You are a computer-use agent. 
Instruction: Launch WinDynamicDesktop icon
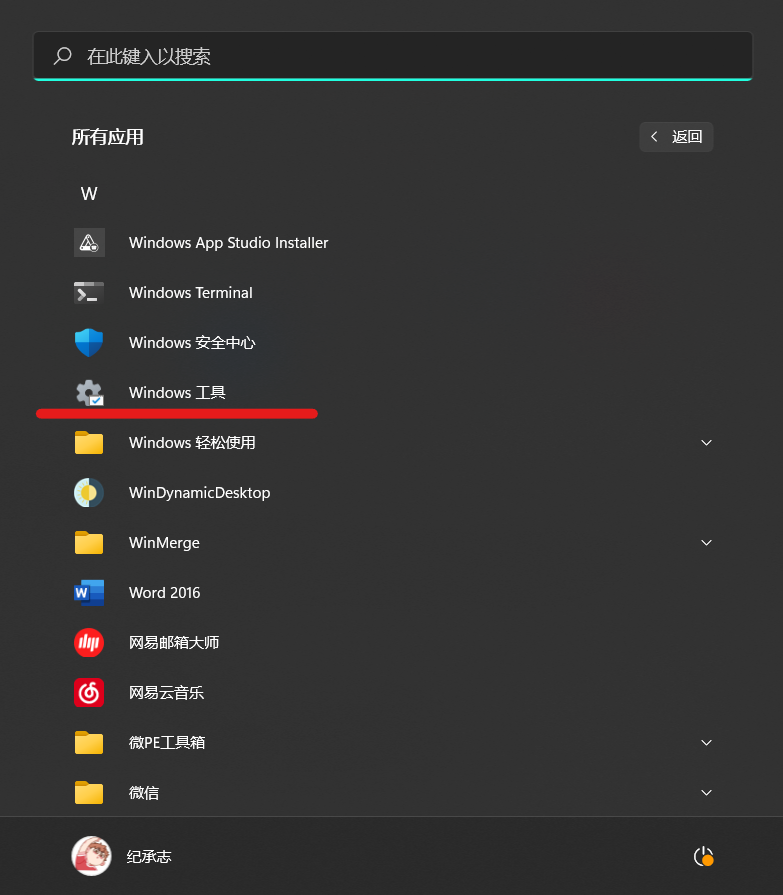pos(89,493)
